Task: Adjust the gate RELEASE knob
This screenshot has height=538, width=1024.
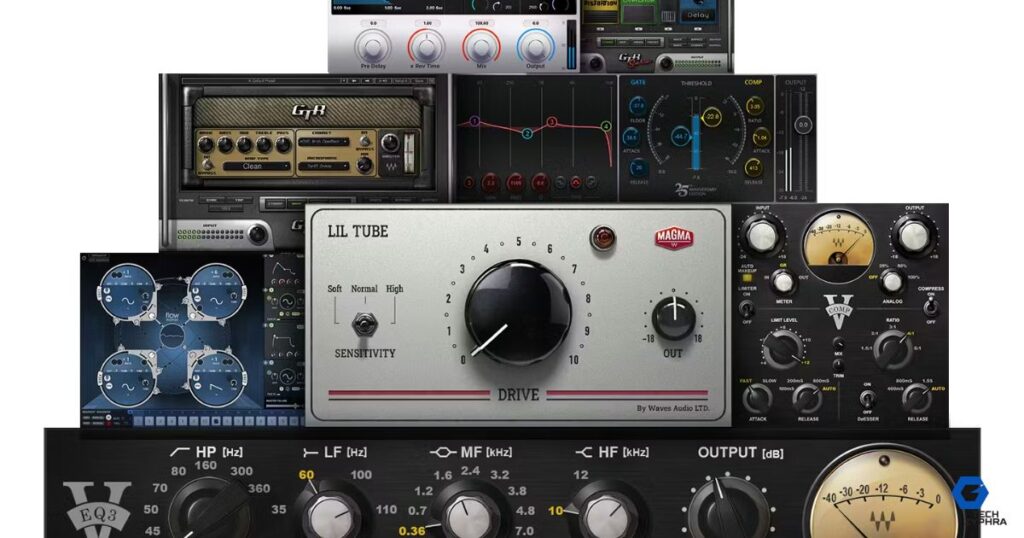Action: click(x=638, y=168)
